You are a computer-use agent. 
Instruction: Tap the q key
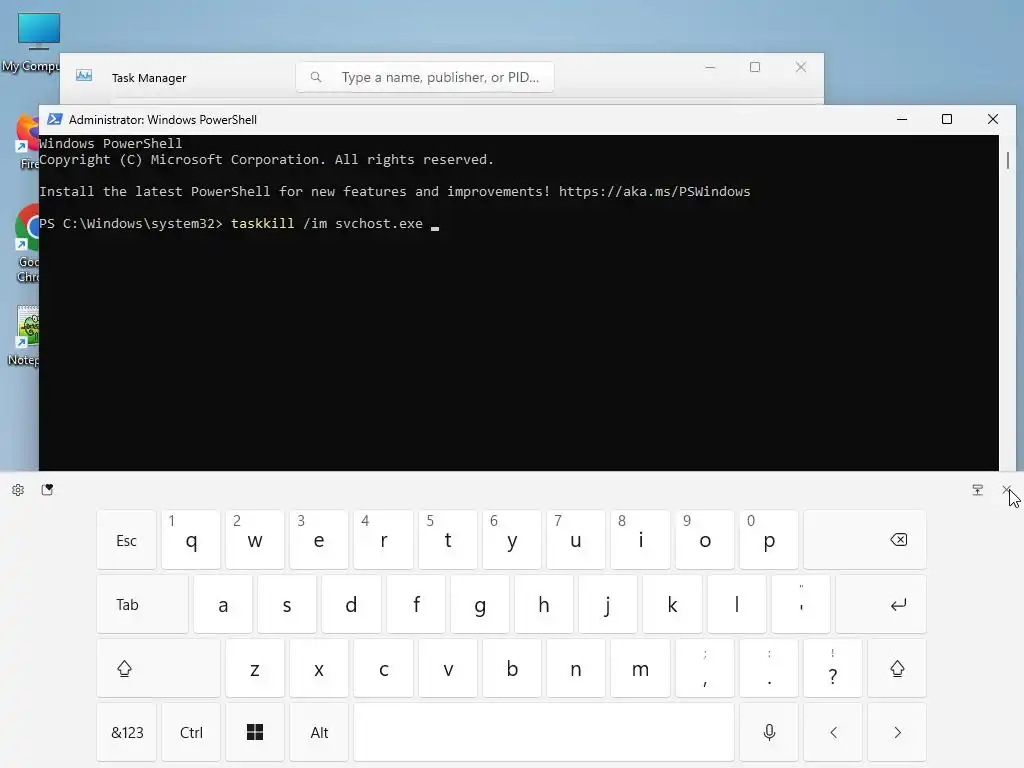coord(191,540)
